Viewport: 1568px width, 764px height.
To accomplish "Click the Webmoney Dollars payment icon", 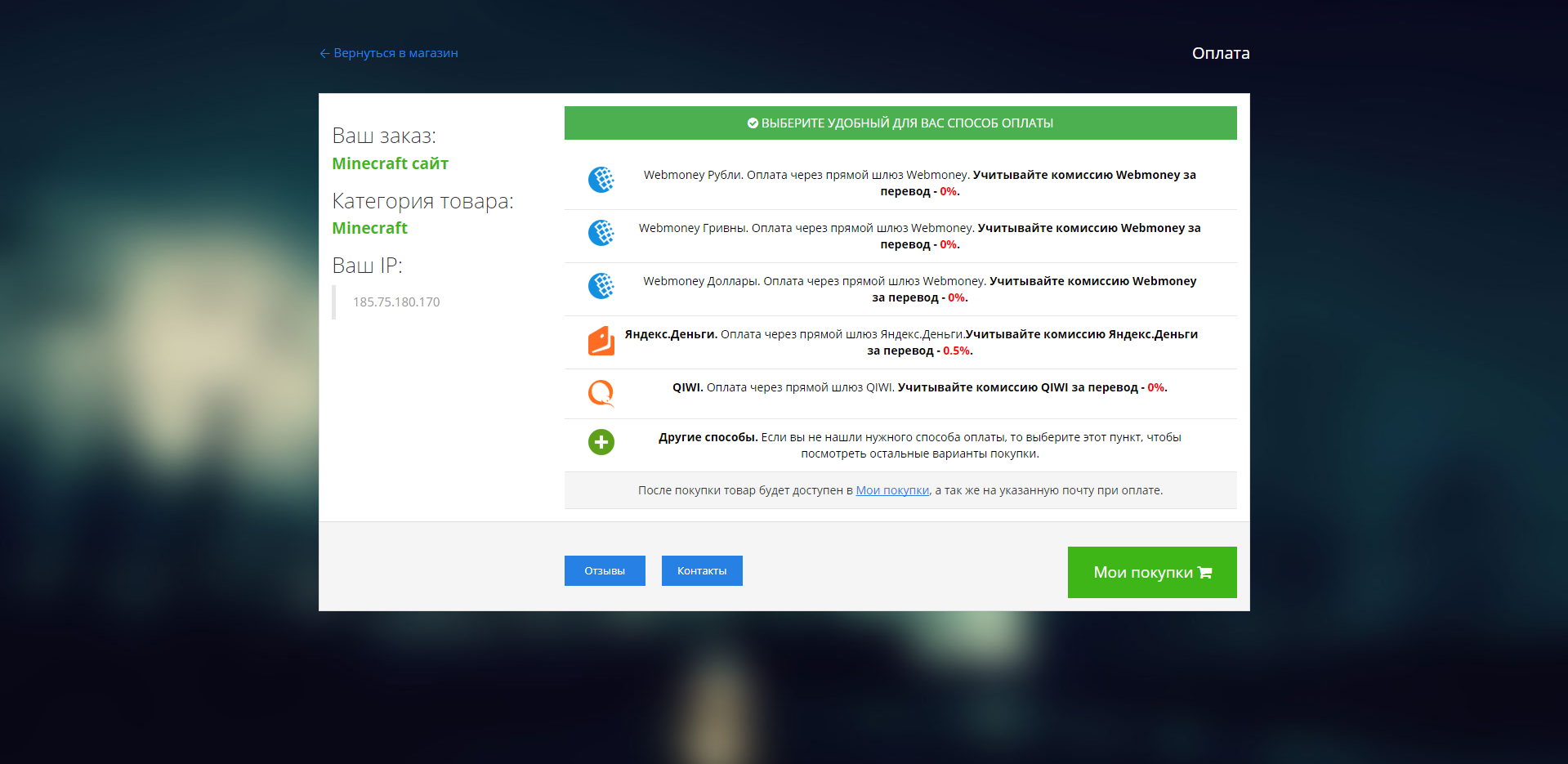I will click(601, 286).
